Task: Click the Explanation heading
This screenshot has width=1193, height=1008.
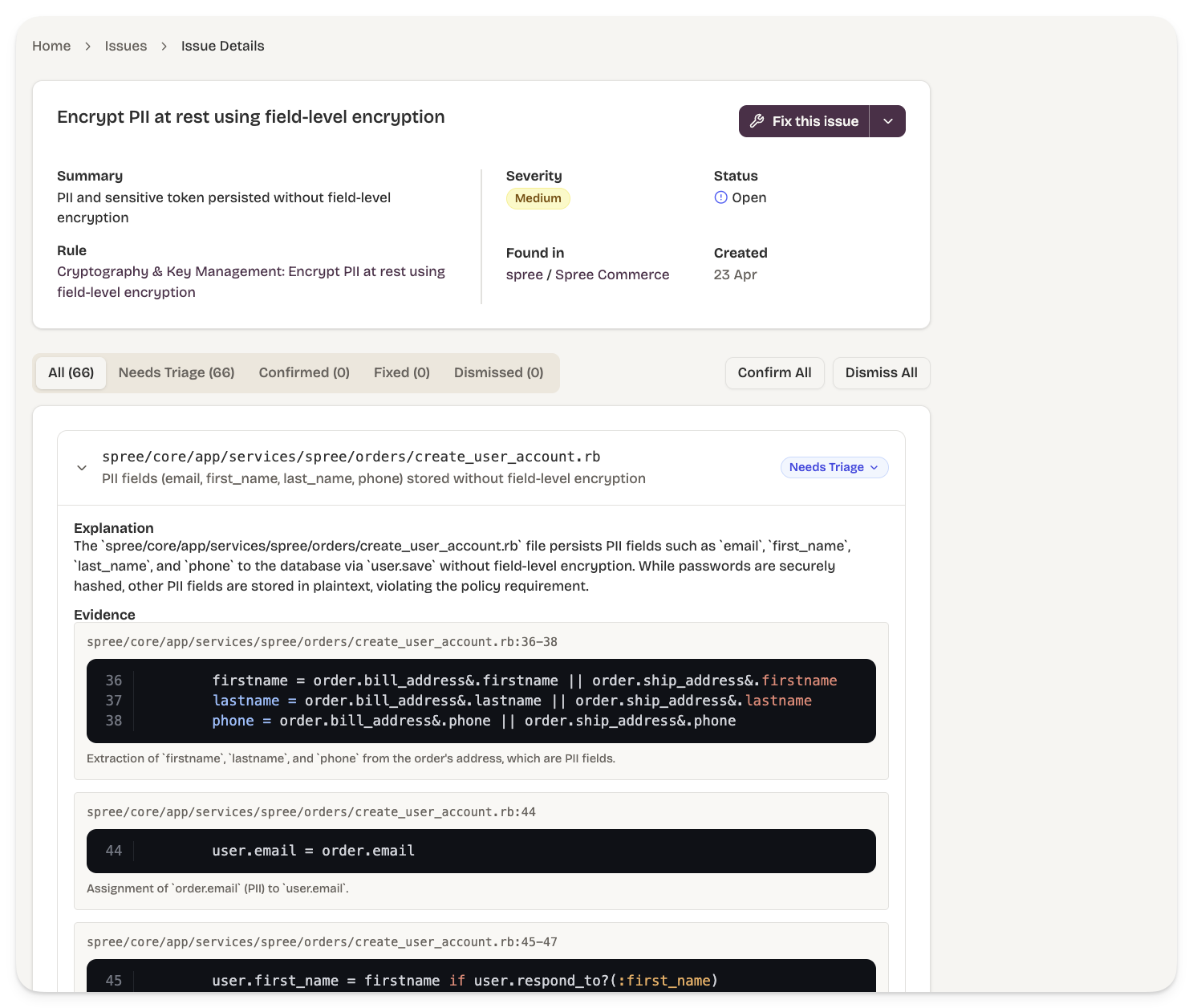Action: pyautogui.click(x=114, y=528)
